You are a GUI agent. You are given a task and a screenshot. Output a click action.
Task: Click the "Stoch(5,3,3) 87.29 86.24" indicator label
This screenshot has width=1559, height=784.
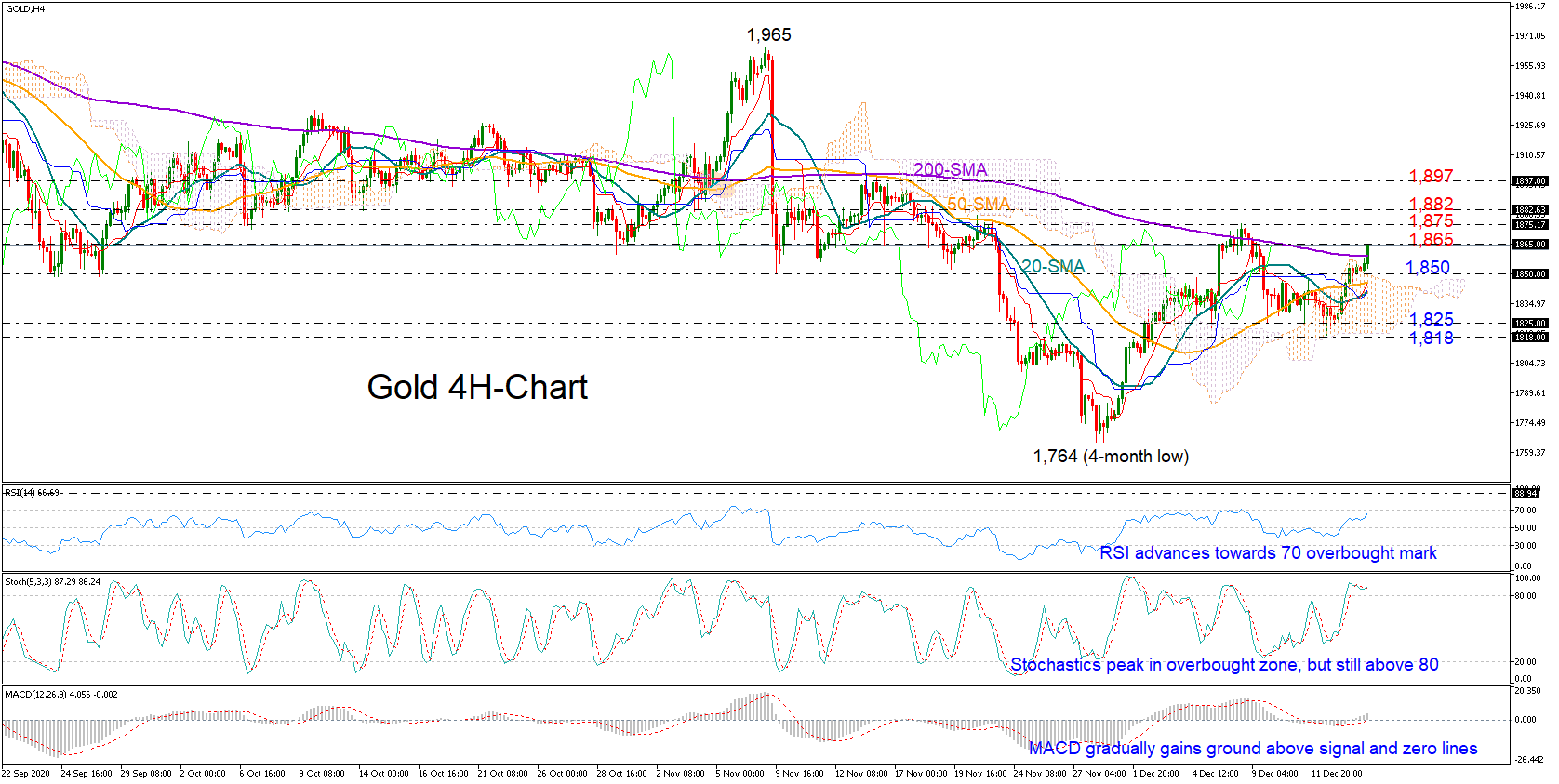click(51, 582)
